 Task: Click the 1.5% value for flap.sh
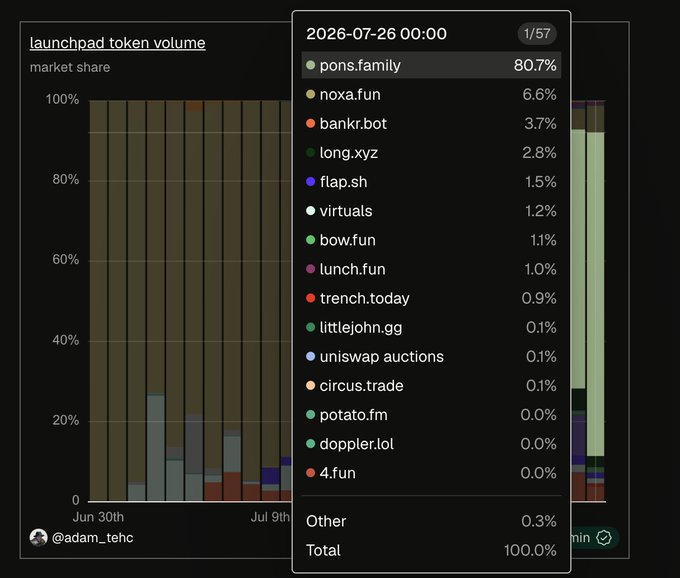pyautogui.click(x=541, y=181)
